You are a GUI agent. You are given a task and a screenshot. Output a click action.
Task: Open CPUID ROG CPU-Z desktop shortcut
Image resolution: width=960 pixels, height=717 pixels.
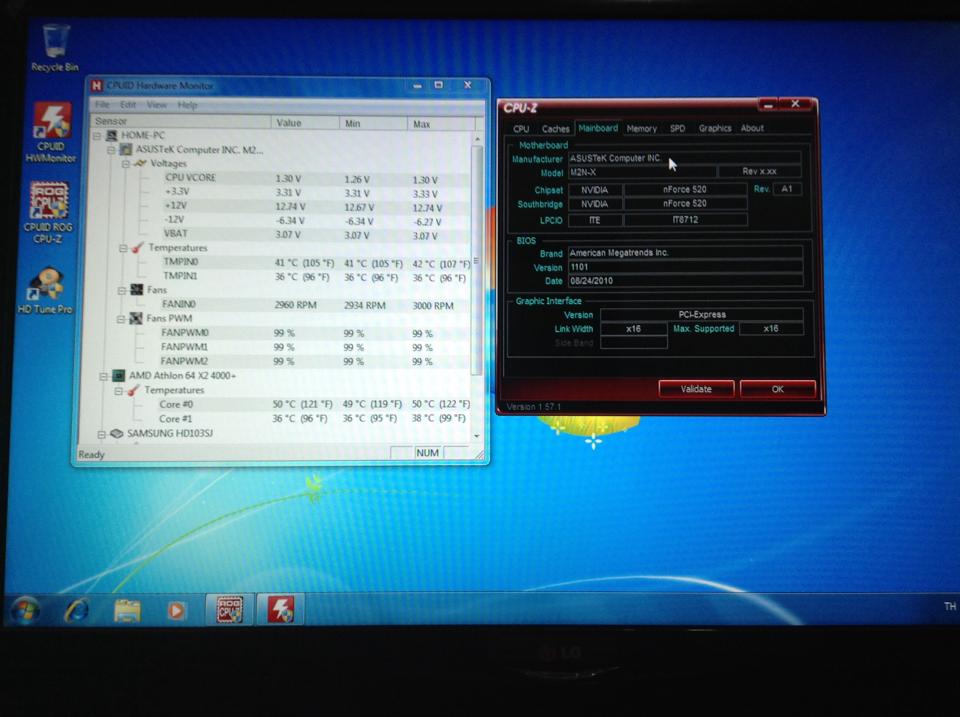point(48,212)
